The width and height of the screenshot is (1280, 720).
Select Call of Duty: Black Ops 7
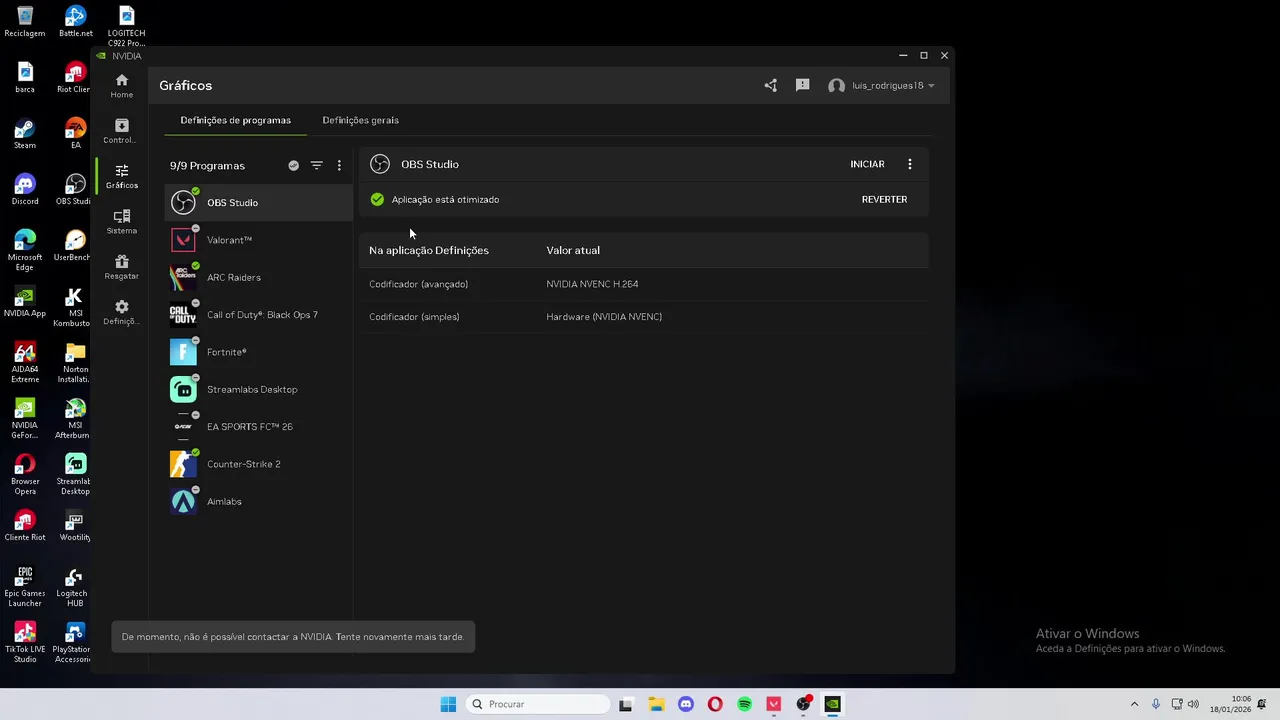click(x=259, y=315)
